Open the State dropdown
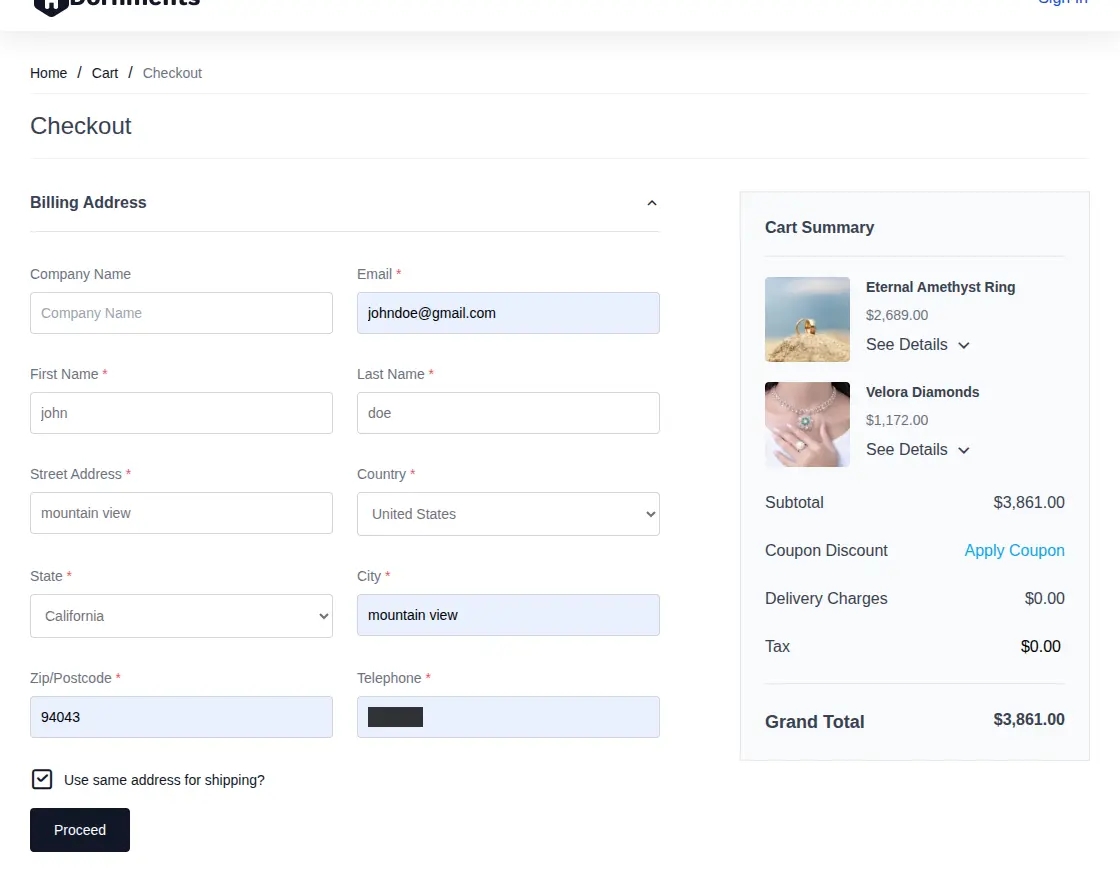 click(x=181, y=616)
